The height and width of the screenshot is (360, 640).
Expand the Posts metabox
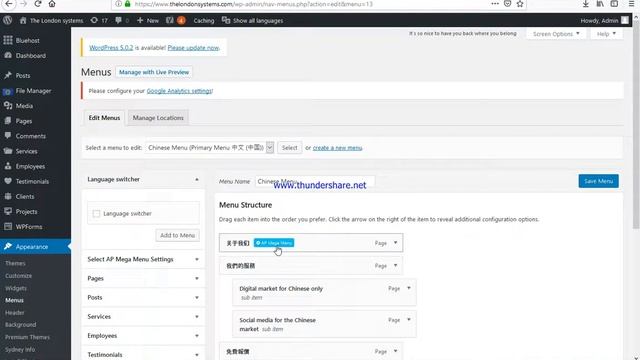(197, 298)
